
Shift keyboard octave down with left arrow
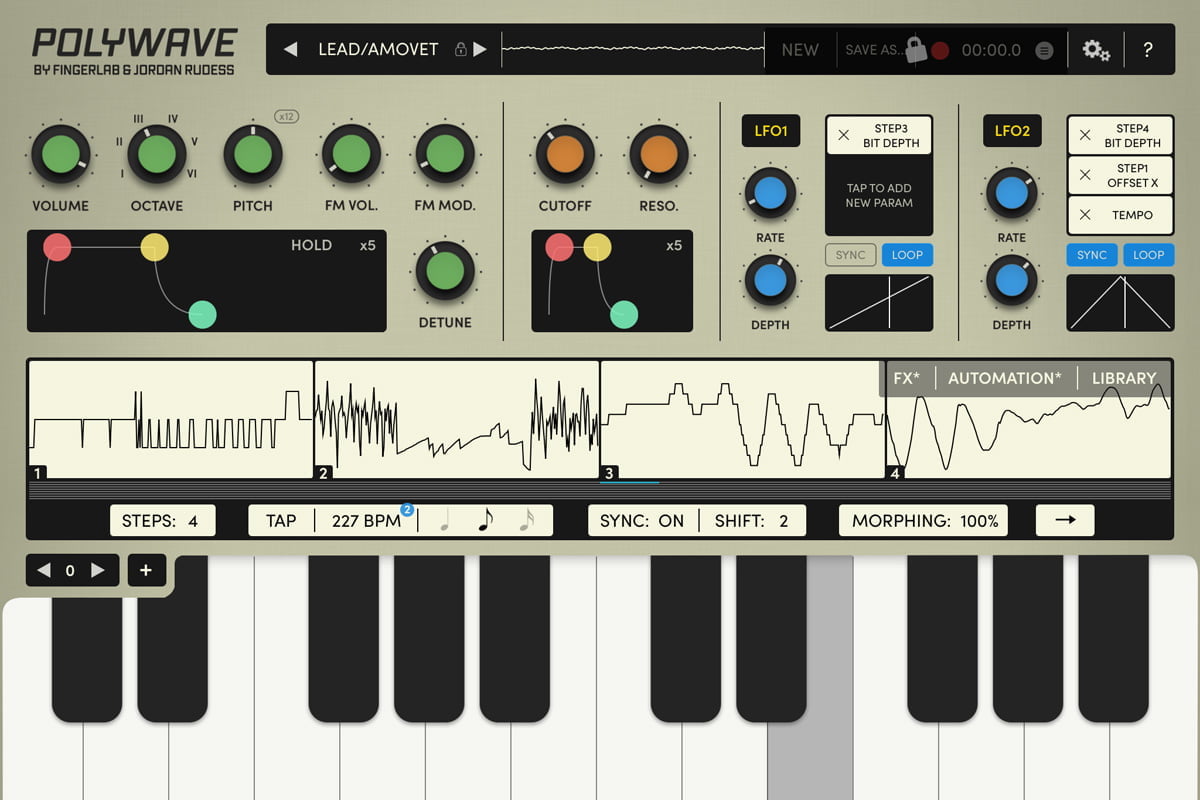point(43,570)
